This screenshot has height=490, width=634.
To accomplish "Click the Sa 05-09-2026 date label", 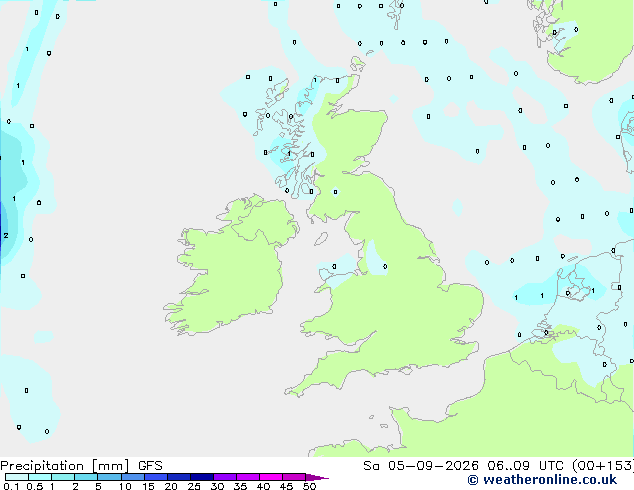I will click(x=421, y=466).
